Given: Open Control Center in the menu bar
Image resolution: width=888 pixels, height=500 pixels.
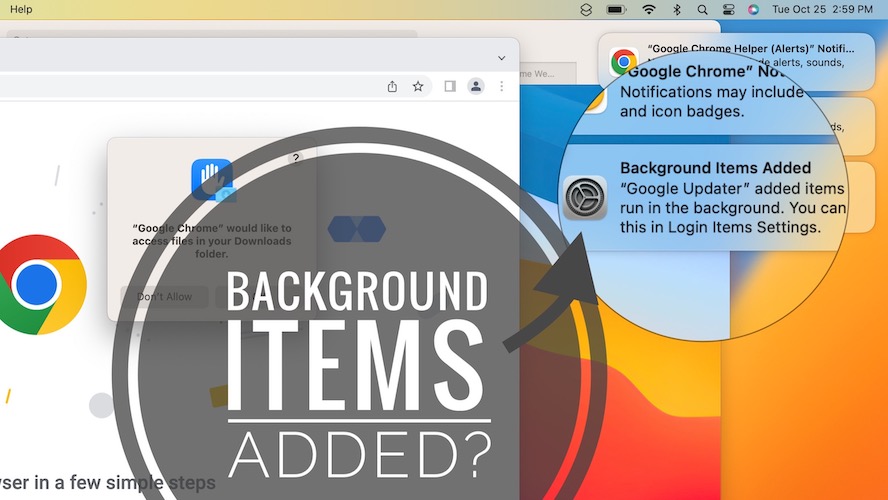Looking at the screenshot, I should [x=728, y=9].
